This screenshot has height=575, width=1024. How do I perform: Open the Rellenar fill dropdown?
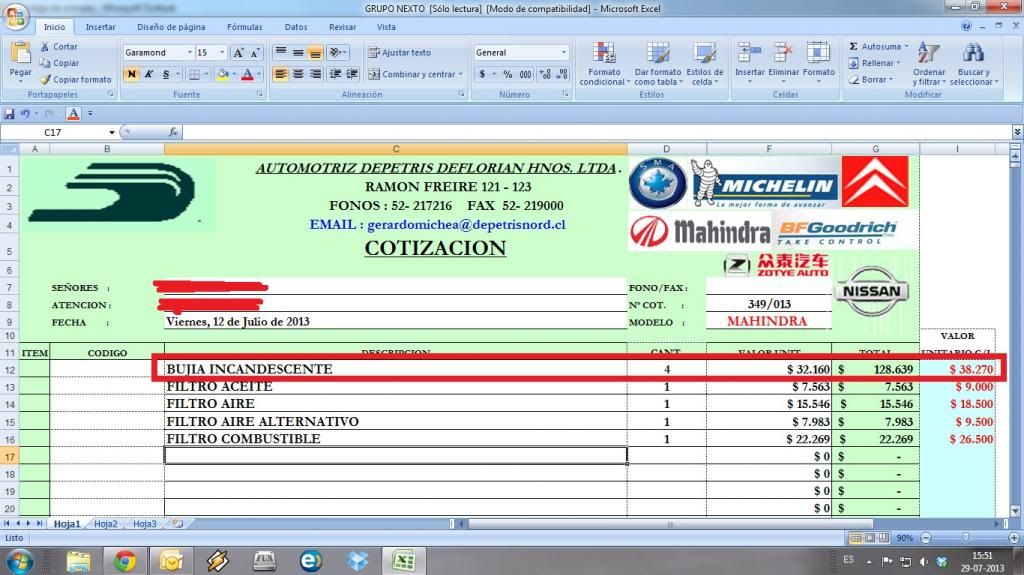875,63
